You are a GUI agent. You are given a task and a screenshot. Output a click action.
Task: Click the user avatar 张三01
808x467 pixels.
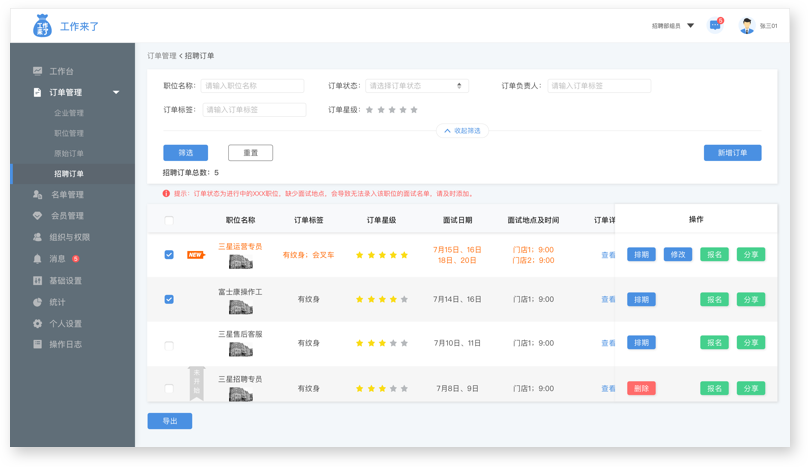click(x=747, y=25)
